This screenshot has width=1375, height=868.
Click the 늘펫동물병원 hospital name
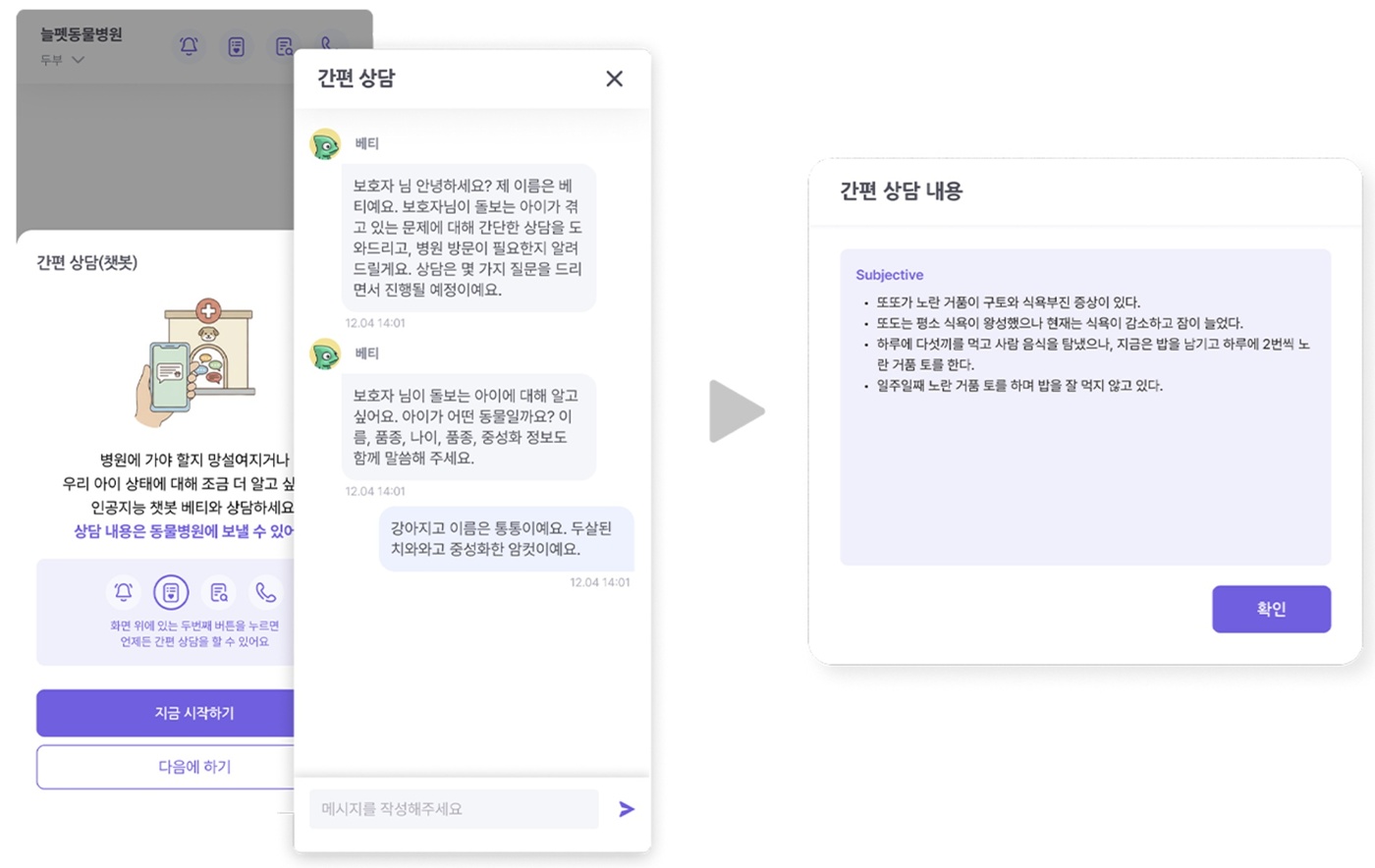pyautogui.click(x=82, y=34)
